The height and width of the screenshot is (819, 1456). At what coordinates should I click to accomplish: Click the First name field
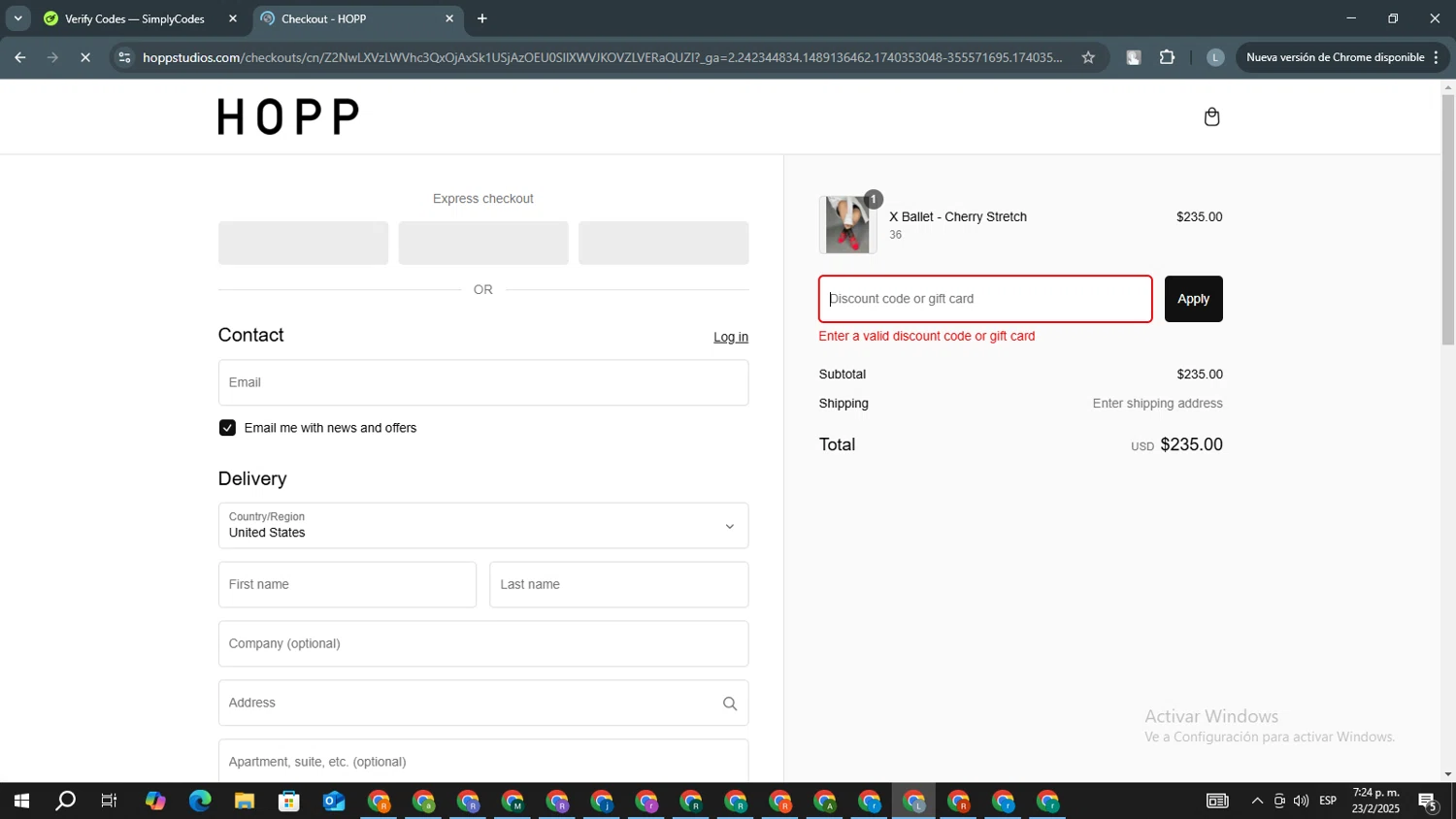[347, 585]
